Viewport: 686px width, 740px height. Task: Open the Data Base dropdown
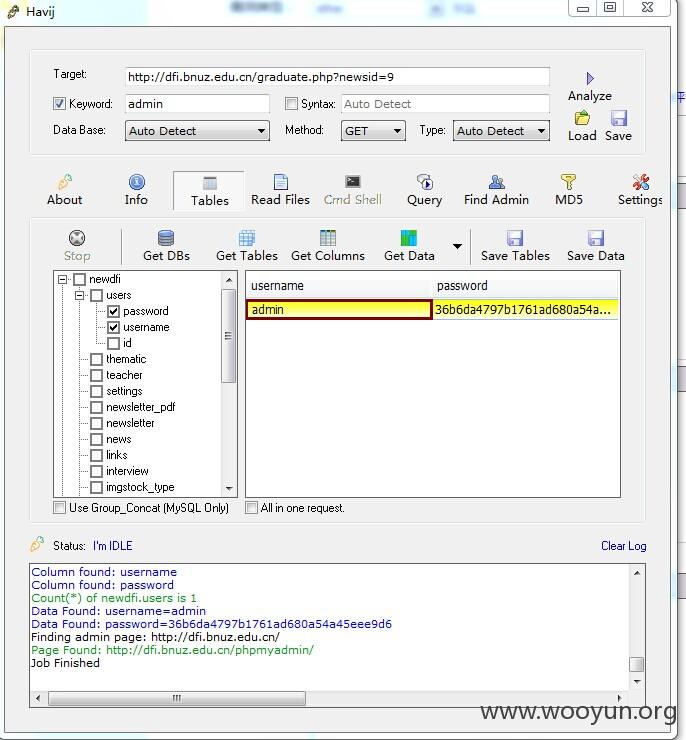(x=197, y=131)
